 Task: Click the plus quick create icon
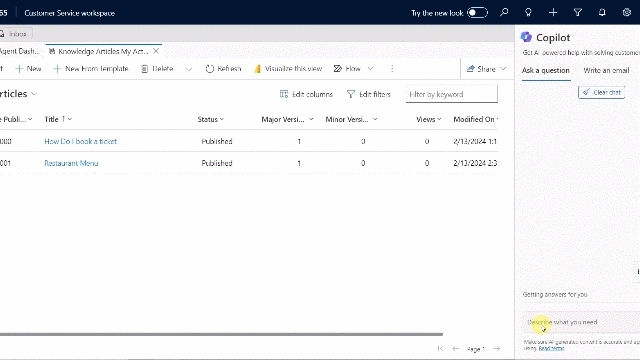pos(553,13)
